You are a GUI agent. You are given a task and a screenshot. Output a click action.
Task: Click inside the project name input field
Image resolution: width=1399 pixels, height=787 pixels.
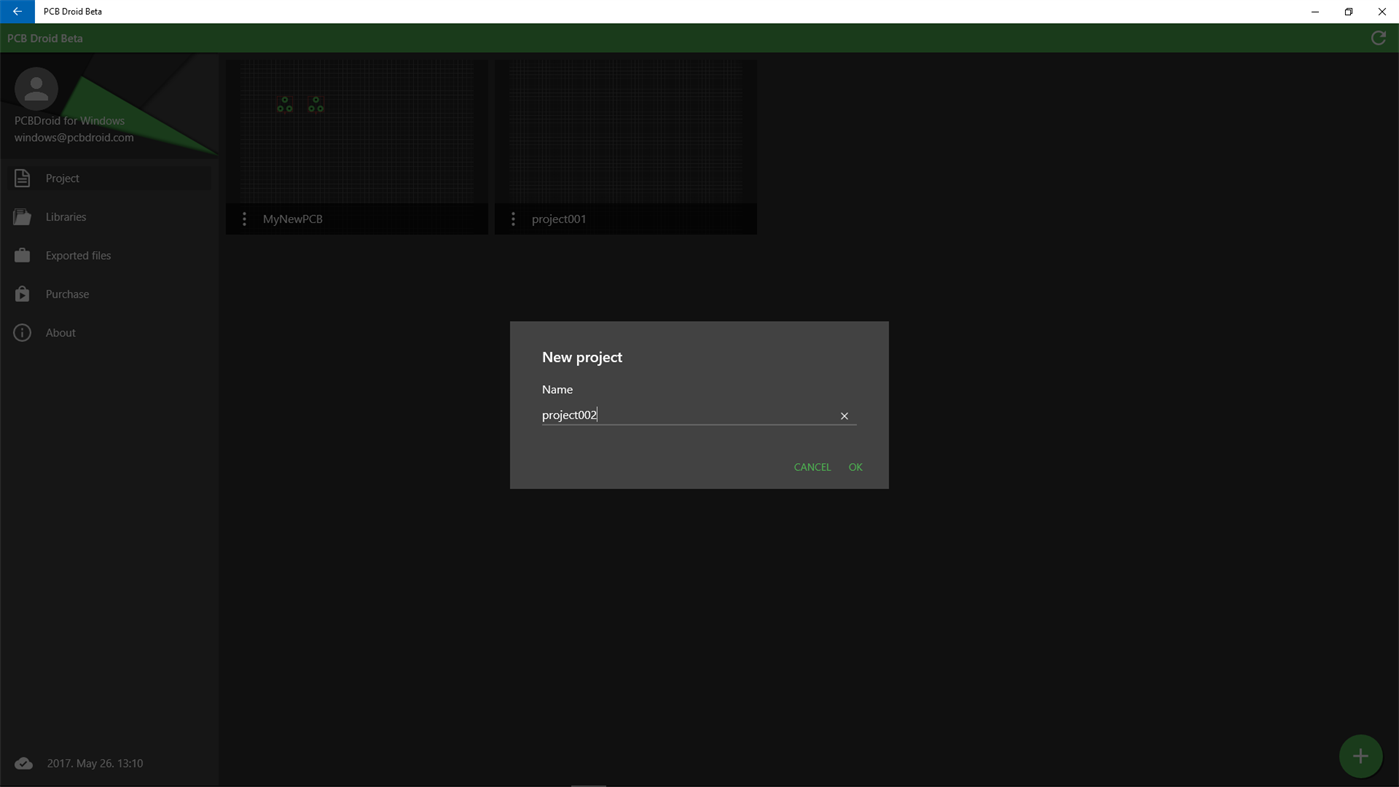(690, 414)
